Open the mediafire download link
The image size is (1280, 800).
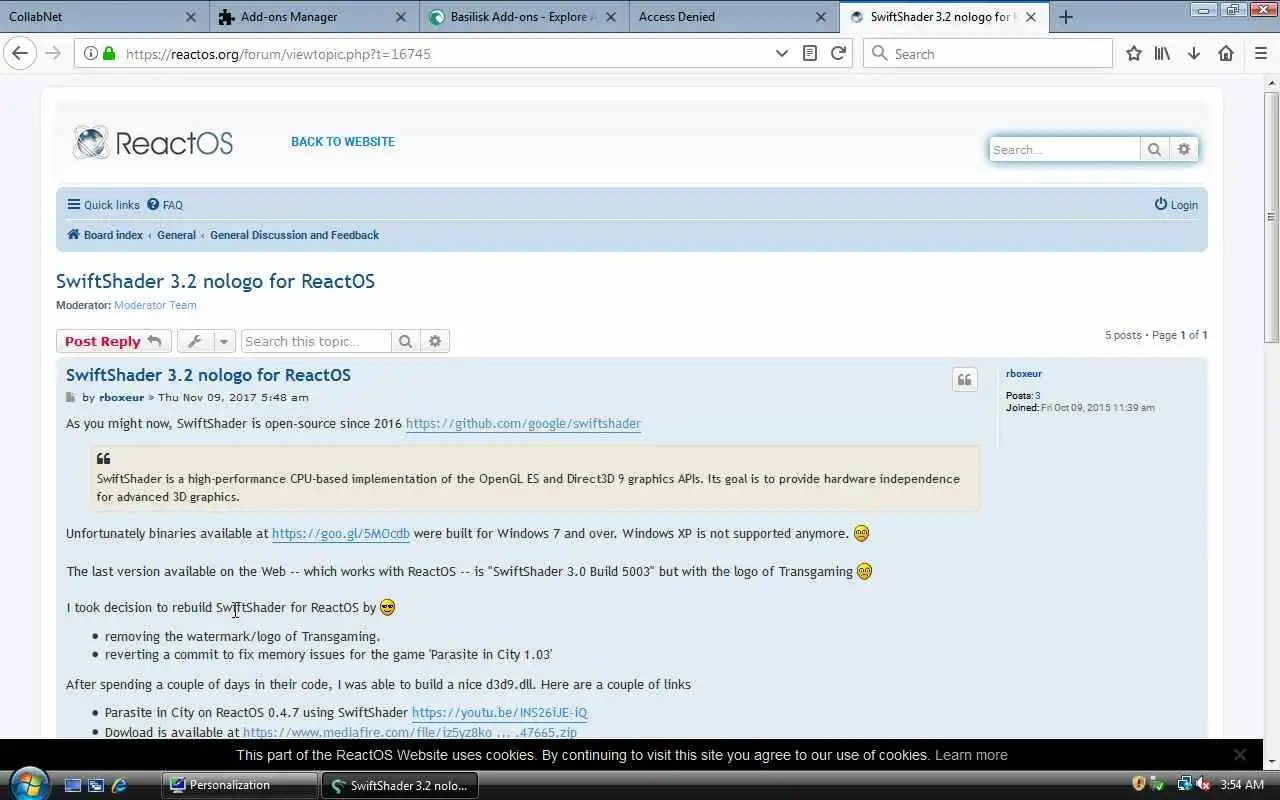pyautogui.click(x=410, y=732)
